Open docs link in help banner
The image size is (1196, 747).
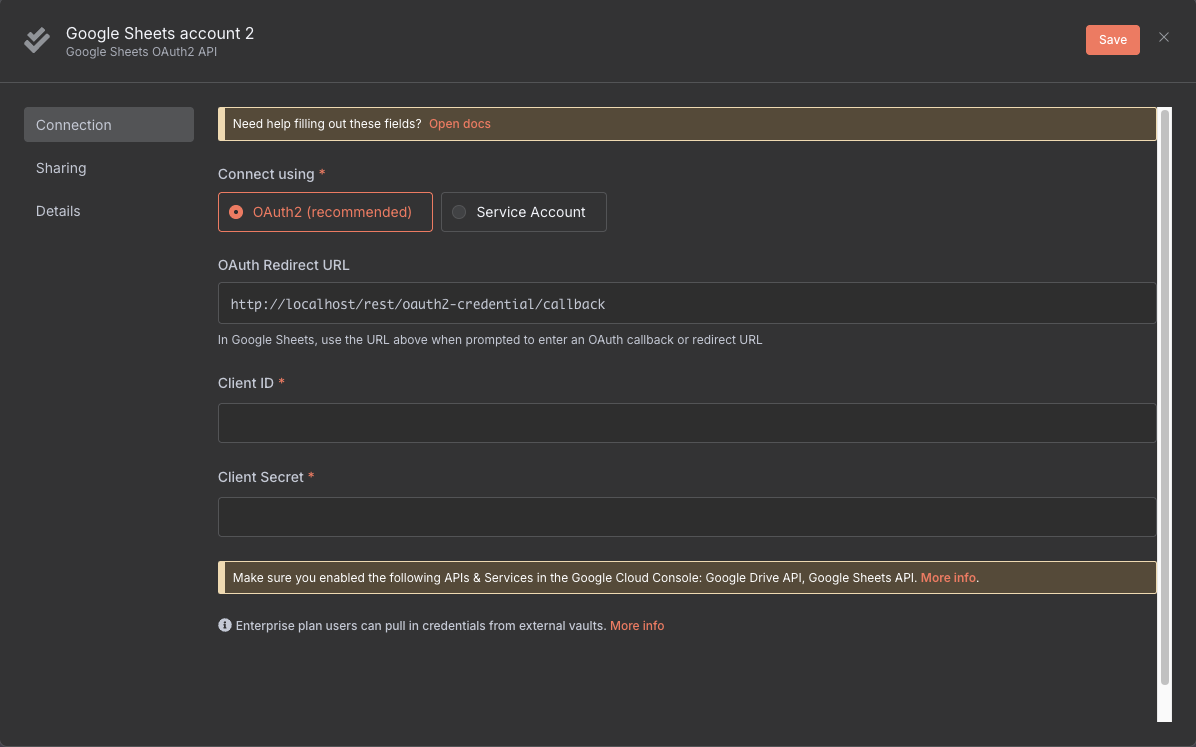pyautogui.click(x=460, y=124)
